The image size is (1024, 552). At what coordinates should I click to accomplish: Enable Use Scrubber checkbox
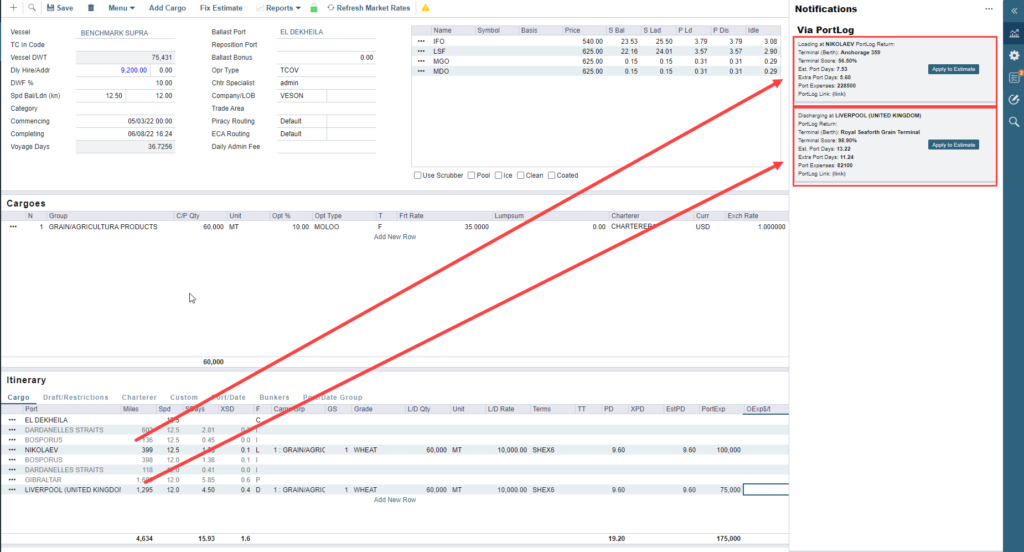417,175
